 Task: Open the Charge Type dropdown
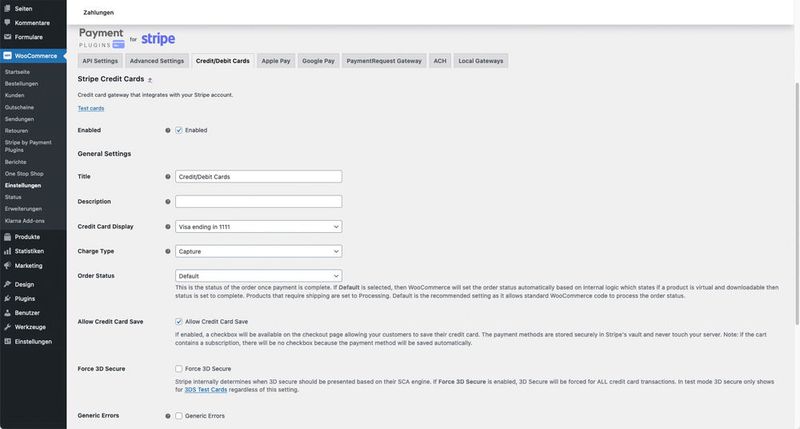coord(258,251)
